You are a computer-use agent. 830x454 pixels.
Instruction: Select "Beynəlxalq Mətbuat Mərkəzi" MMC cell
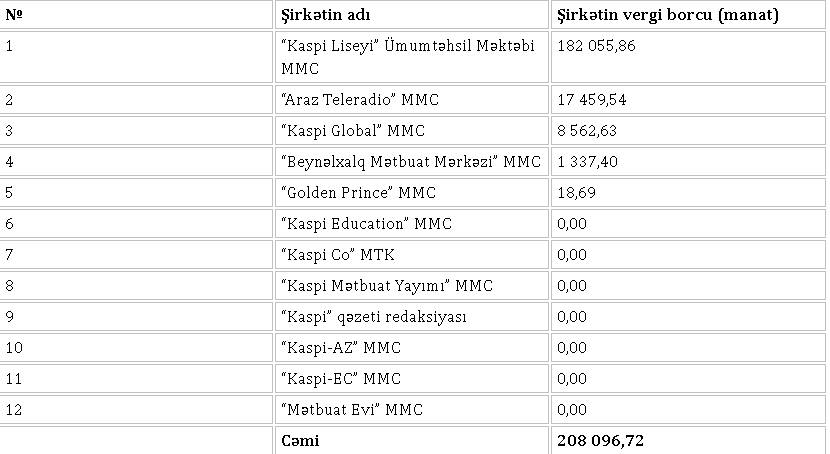[411, 162]
